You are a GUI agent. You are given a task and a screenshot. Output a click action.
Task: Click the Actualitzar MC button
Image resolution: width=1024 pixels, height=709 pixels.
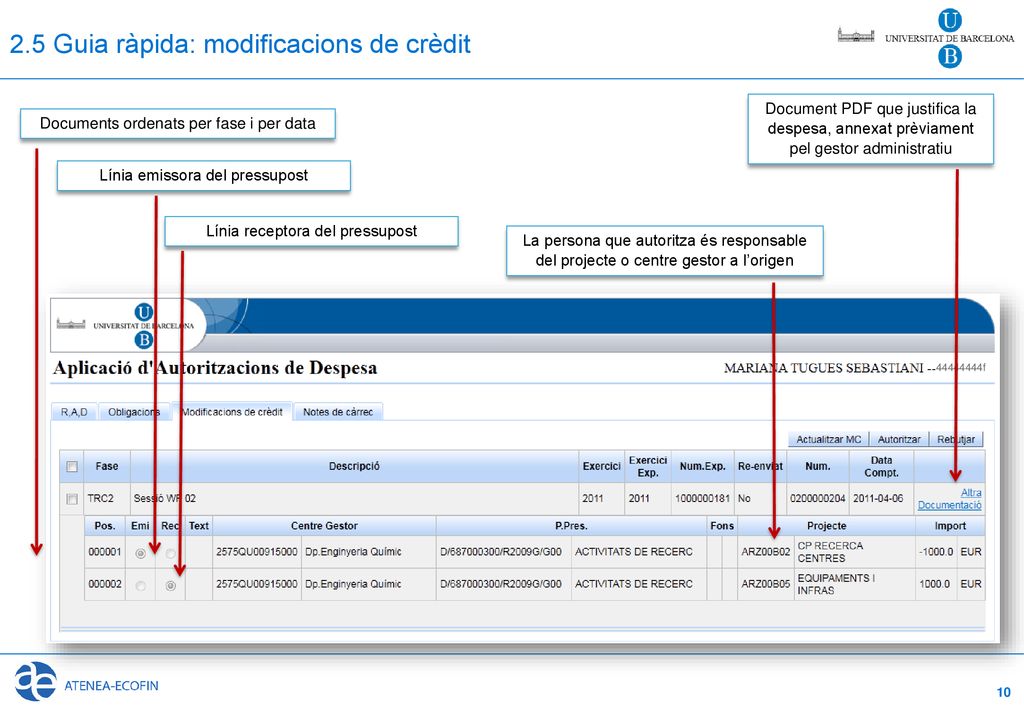(828, 439)
